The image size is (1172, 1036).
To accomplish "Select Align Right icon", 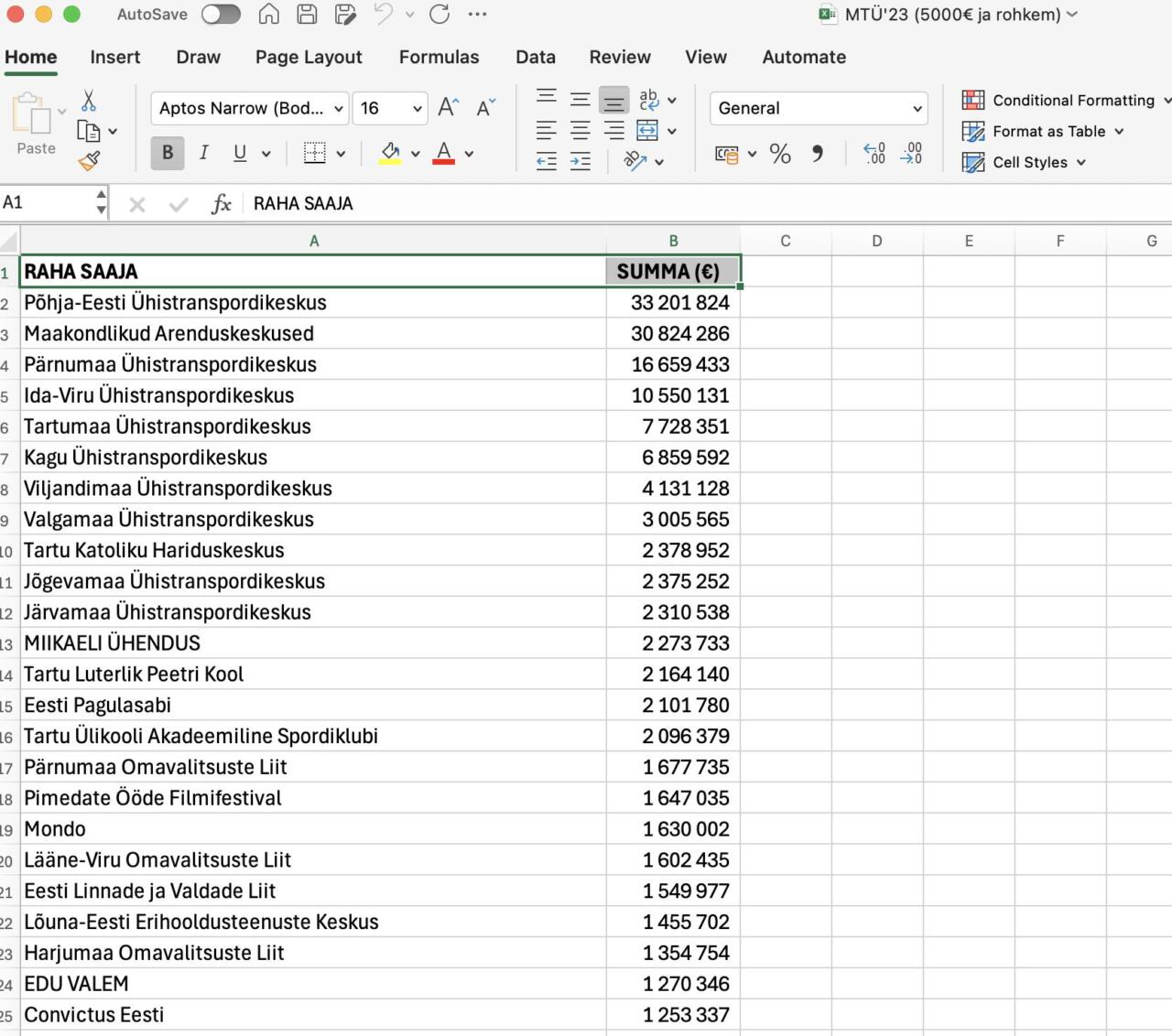I will (614, 131).
